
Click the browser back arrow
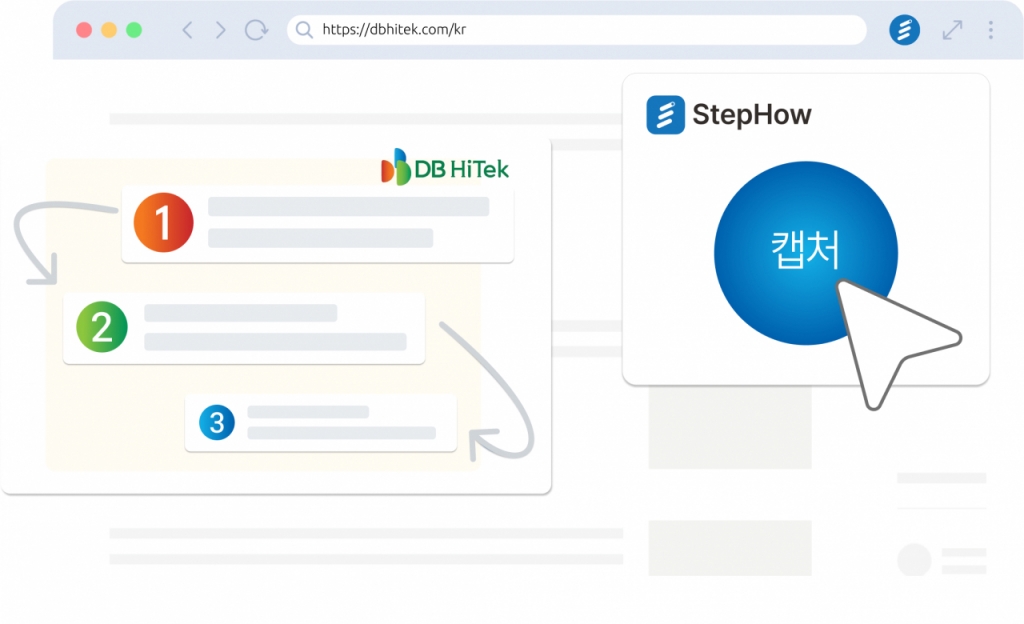[187, 30]
